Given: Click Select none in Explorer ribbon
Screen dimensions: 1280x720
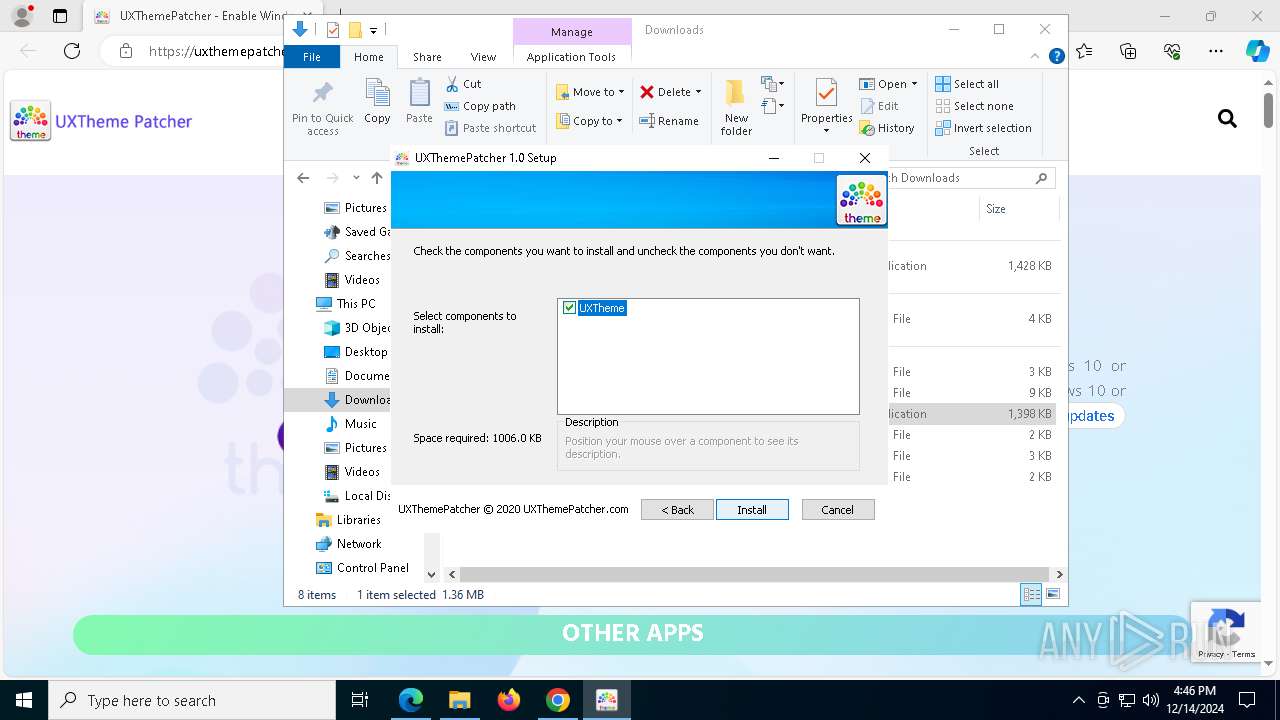Looking at the screenshot, I should (x=974, y=106).
